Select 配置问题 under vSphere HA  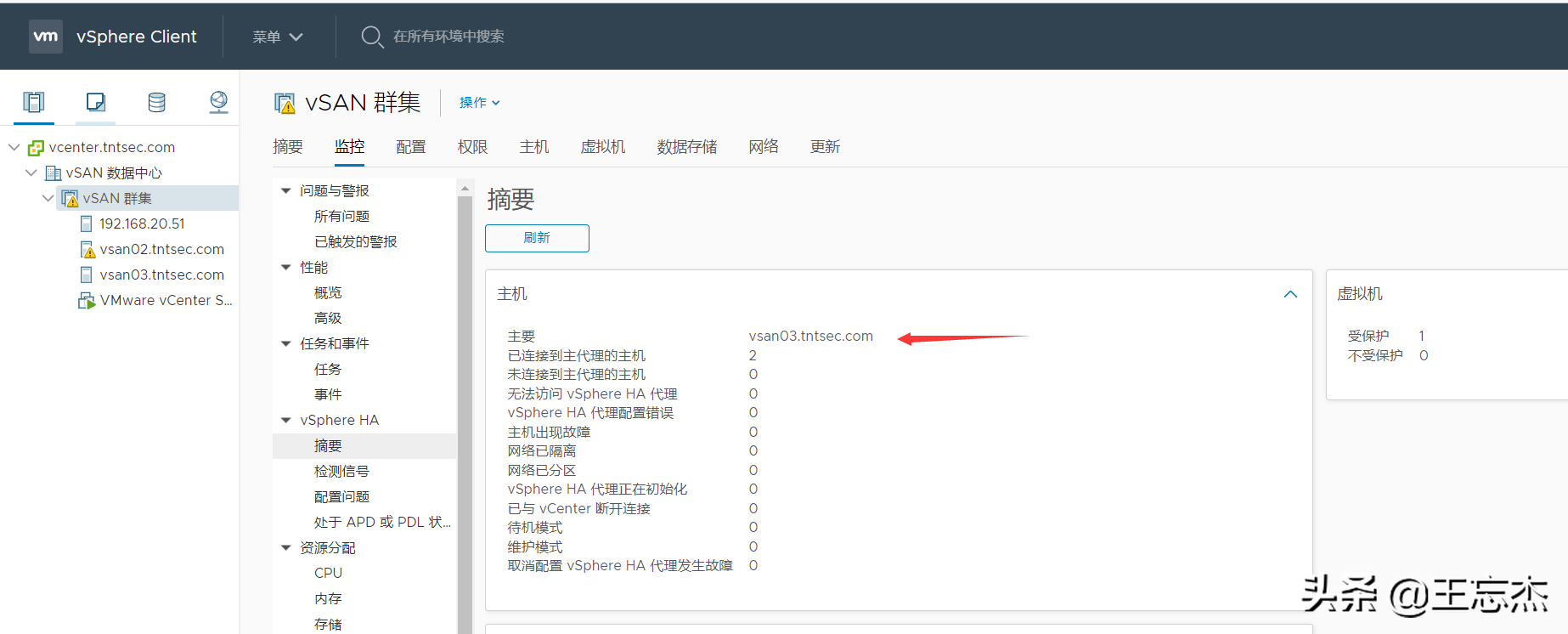(x=341, y=496)
